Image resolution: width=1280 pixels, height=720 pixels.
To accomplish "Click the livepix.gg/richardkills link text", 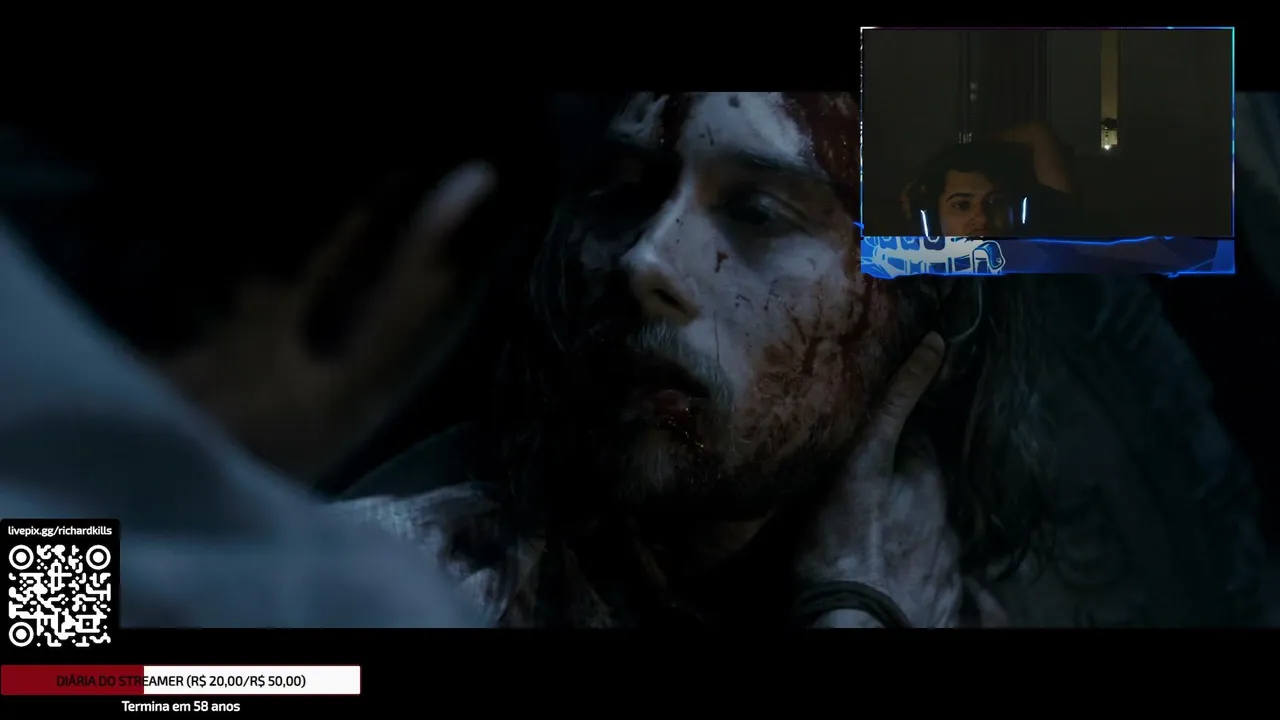I will (60, 530).
